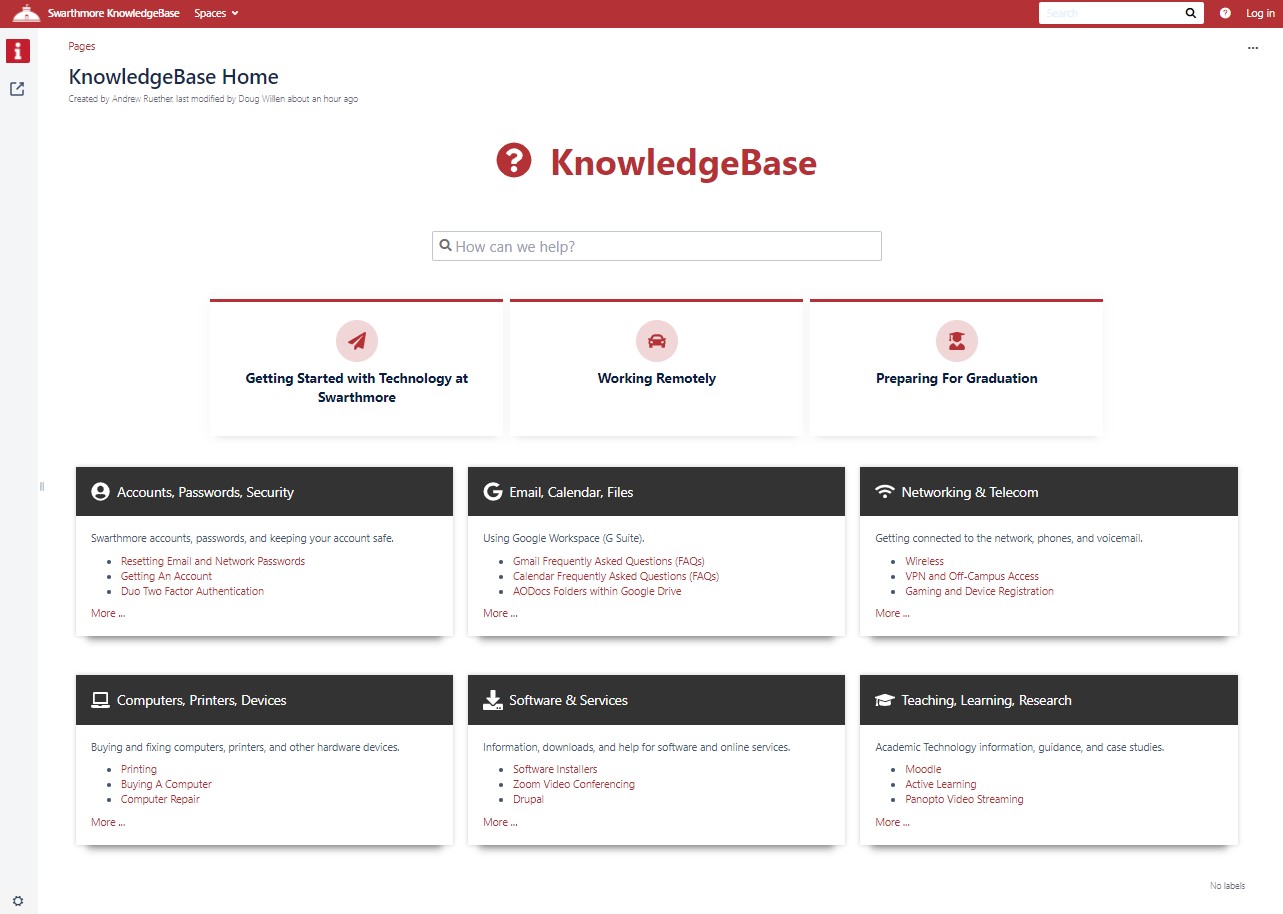The image size is (1283, 914).
Task: Open AODocs Folders within Google Drive
Action: (x=597, y=591)
